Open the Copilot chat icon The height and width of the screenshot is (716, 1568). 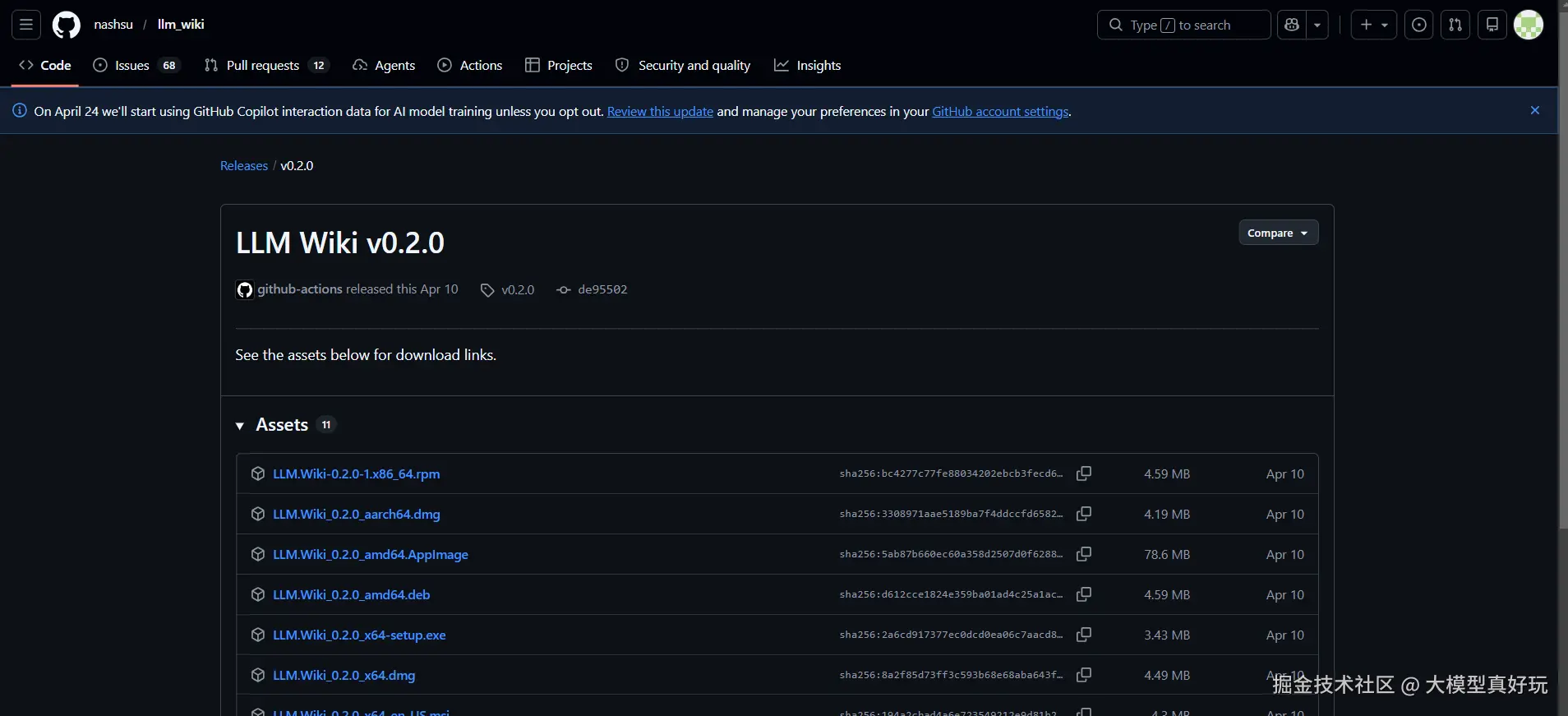[x=1292, y=25]
